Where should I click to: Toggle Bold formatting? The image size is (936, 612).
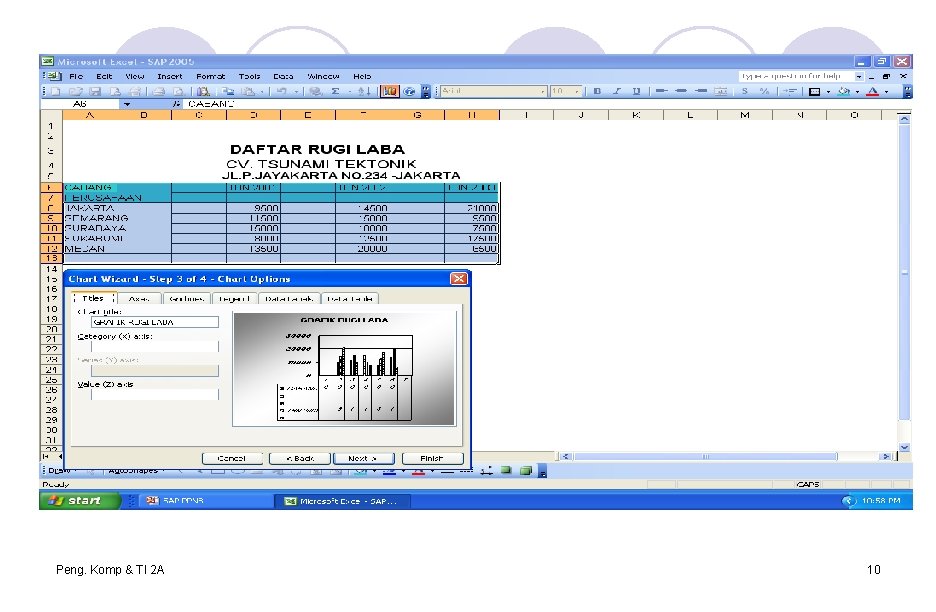pos(597,91)
